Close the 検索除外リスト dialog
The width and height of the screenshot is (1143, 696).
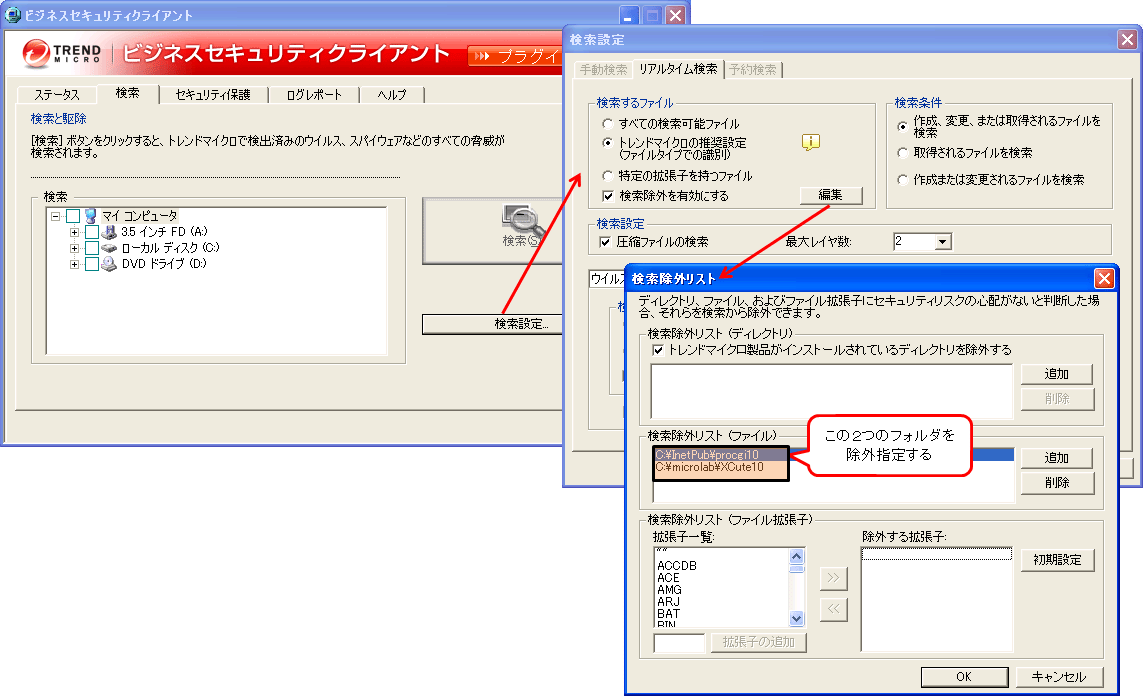pyautogui.click(x=1104, y=278)
